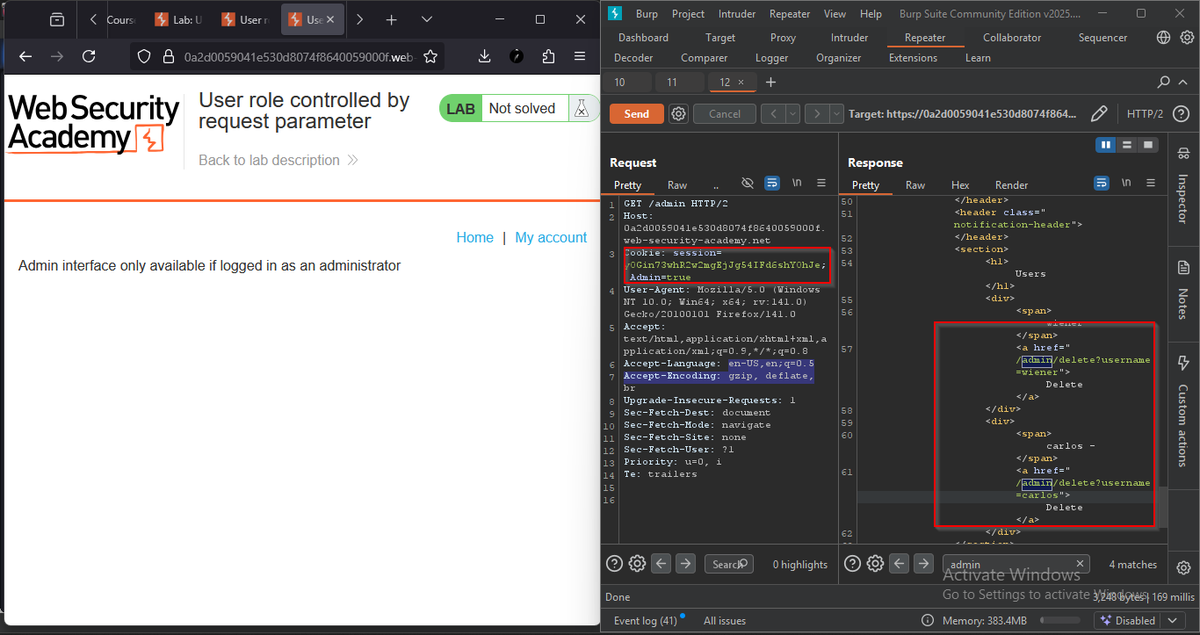The height and width of the screenshot is (635, 1200).
Task: Open request search help question mark
Action: [615, 564]
